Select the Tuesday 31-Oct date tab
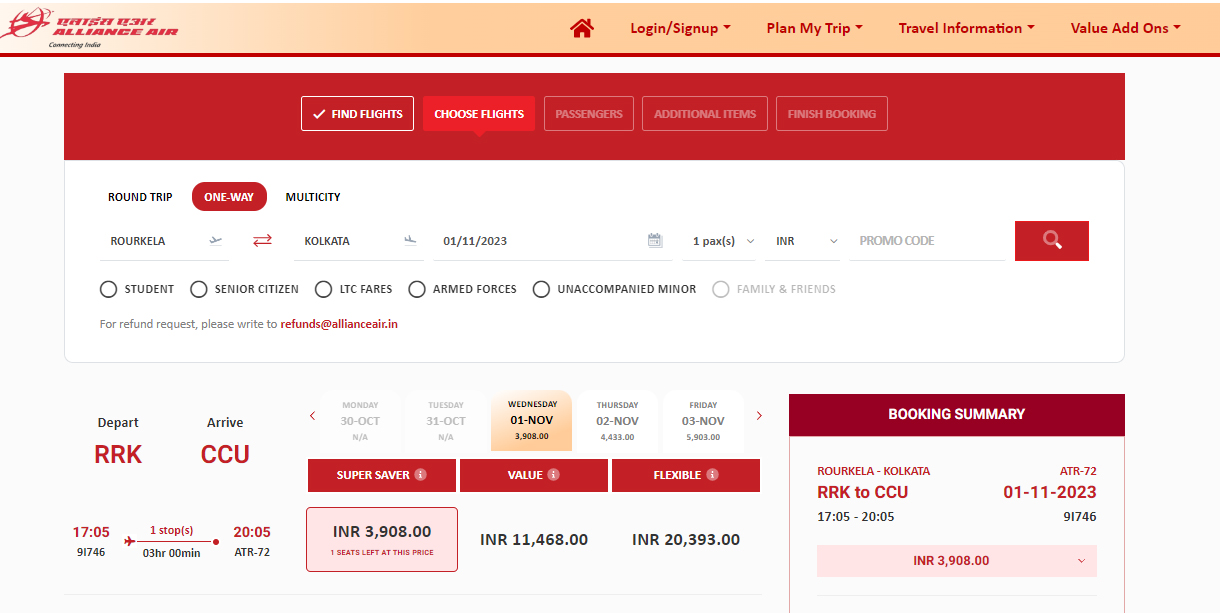This screenshot has width=1220, height=613. (x=446, y=421)
